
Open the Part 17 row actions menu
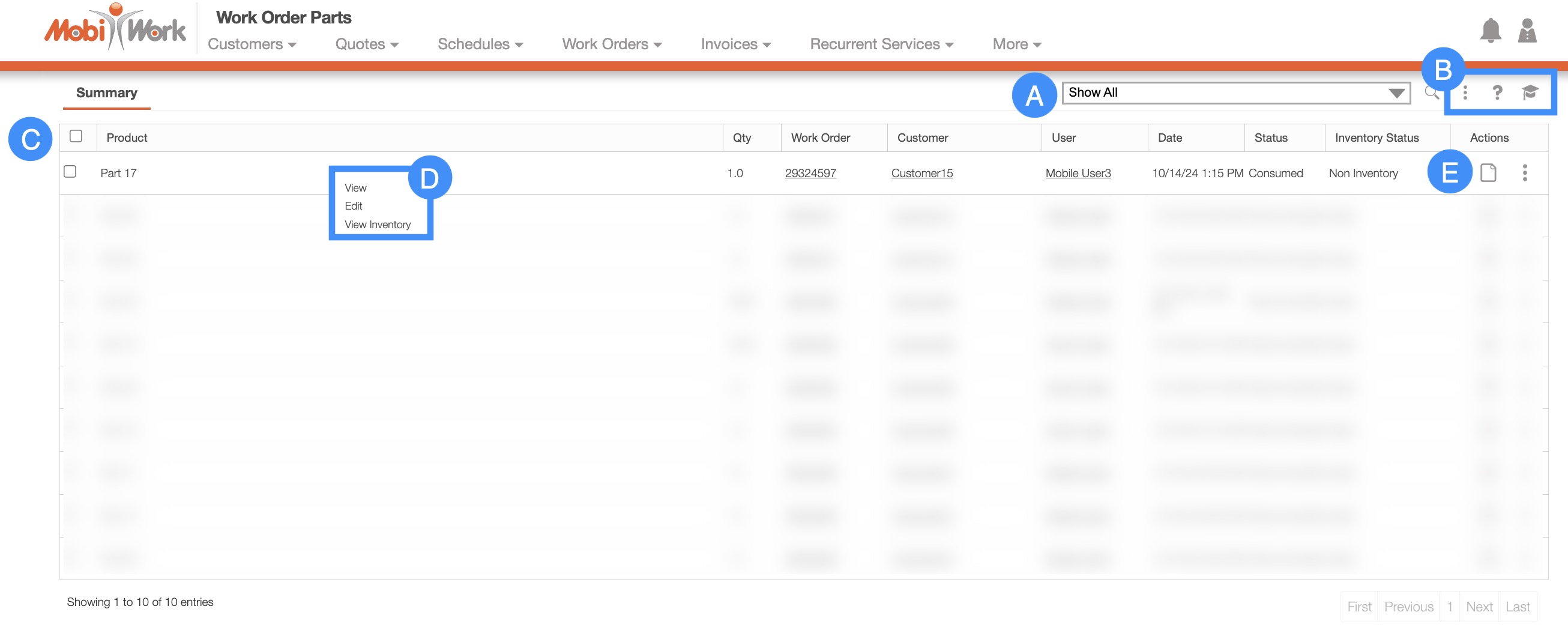pos(1524,173)
